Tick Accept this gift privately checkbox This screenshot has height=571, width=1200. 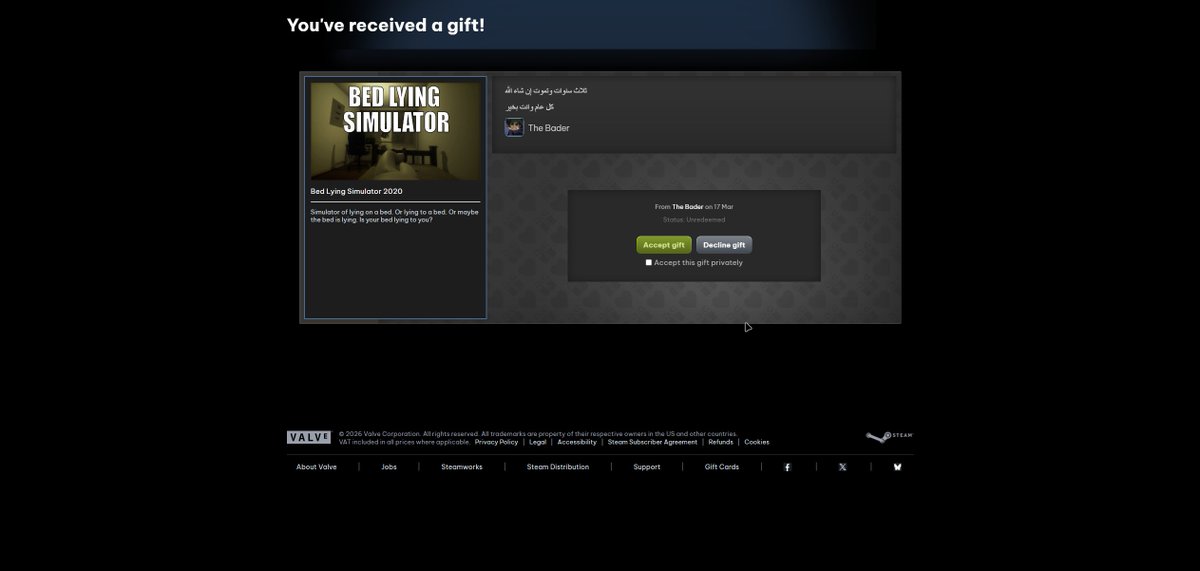click(x=648, y=263)
